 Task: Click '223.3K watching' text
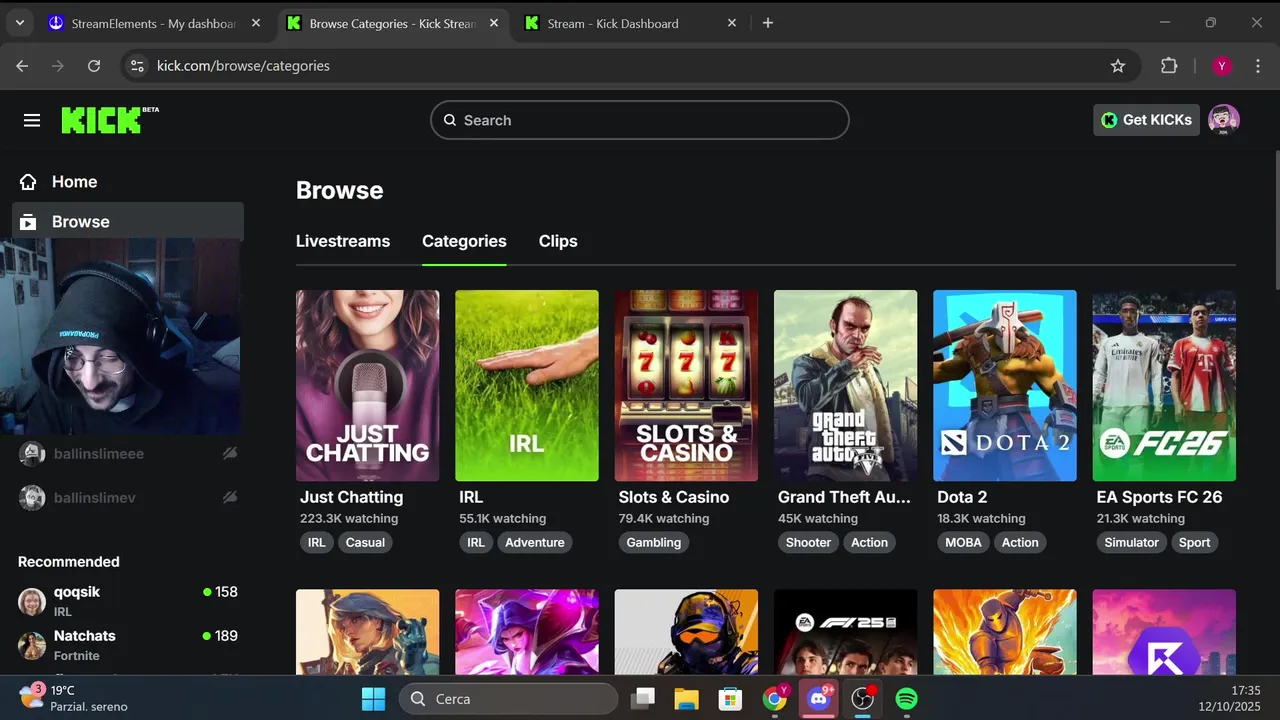coord(349,519)
